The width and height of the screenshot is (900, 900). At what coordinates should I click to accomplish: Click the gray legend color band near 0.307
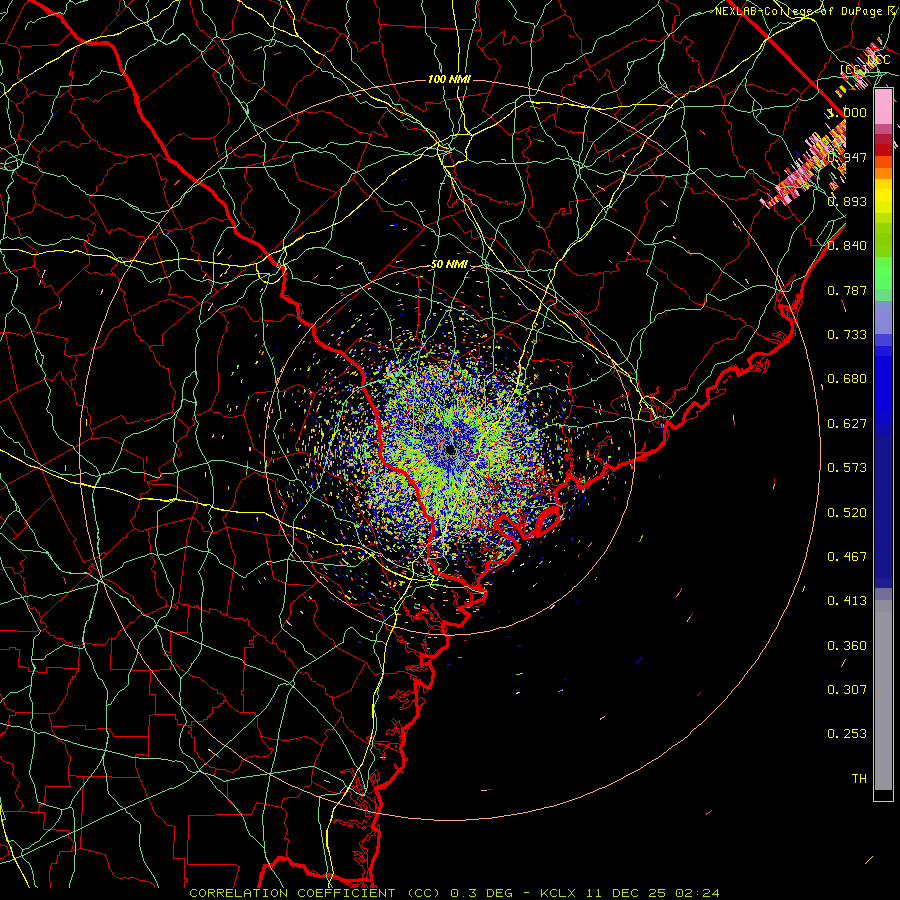pyautogui.click(x=883, y=695)
